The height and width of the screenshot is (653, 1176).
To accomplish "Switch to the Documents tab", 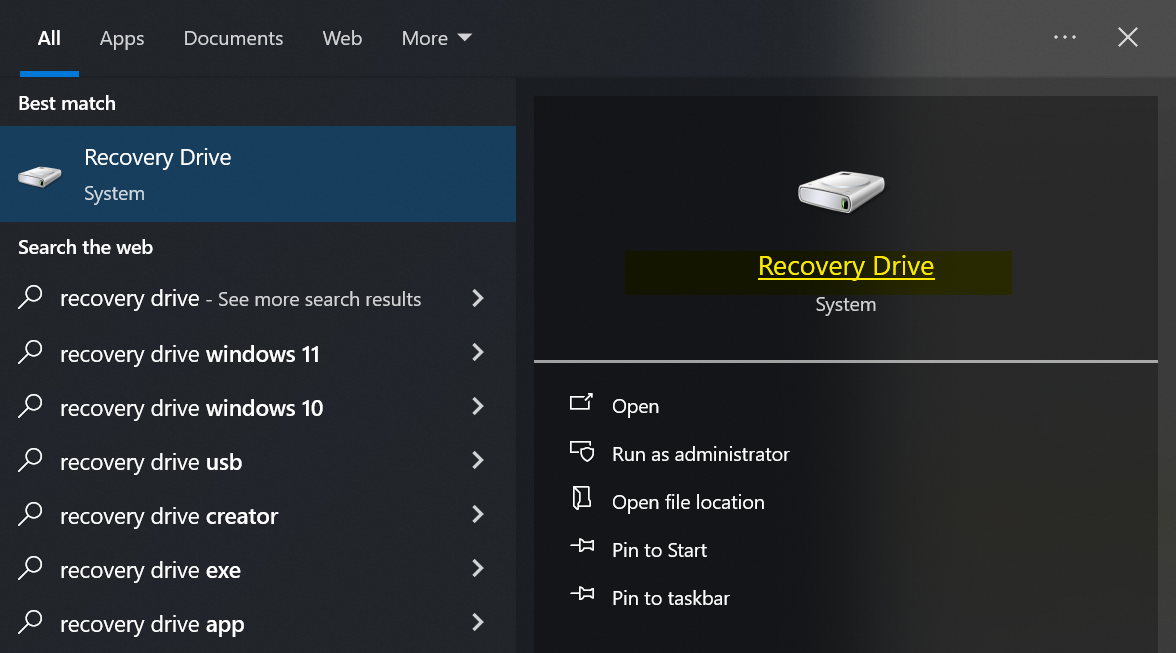I will (233, 38).
